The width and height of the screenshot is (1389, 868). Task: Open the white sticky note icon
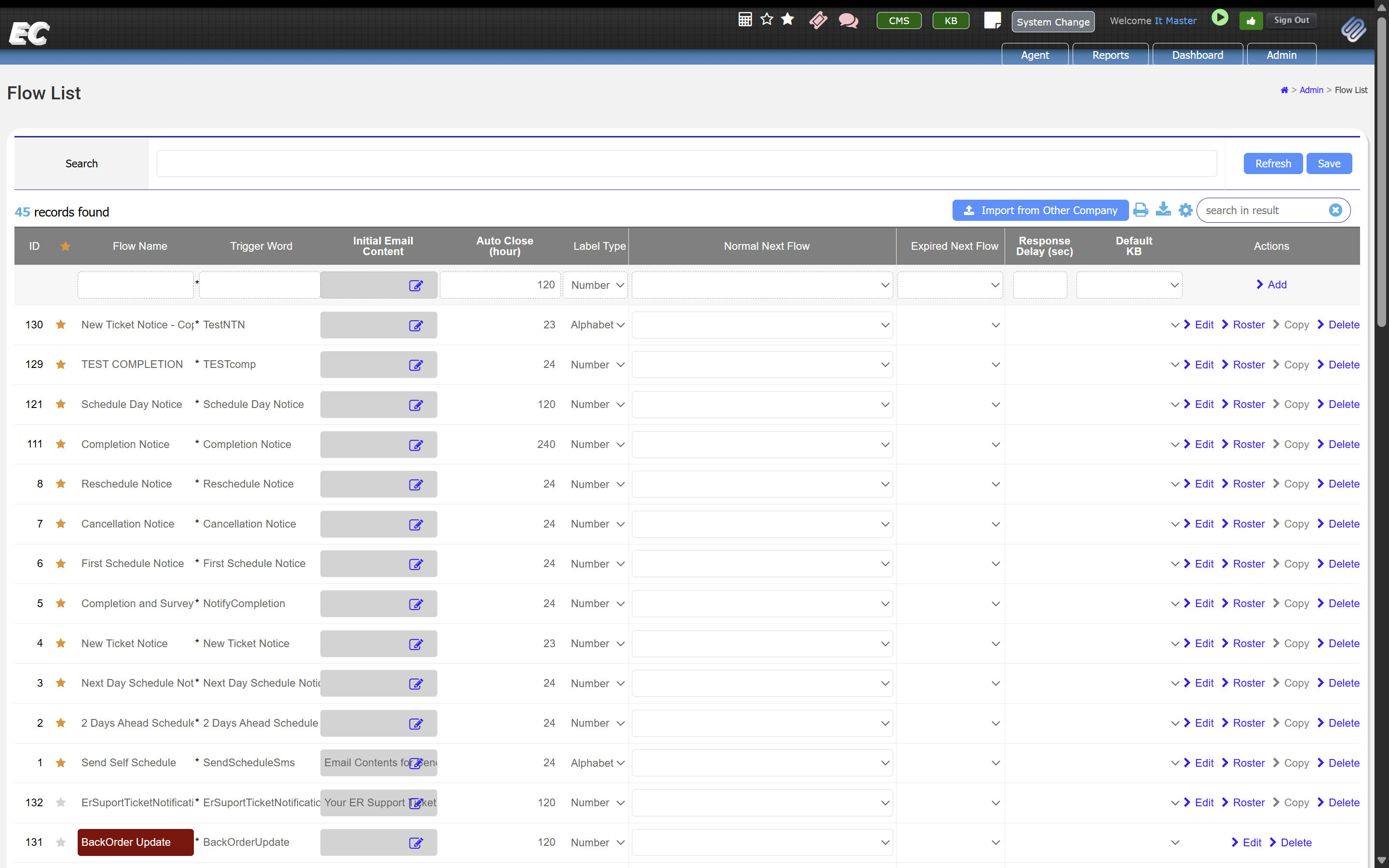click(993, 20)
